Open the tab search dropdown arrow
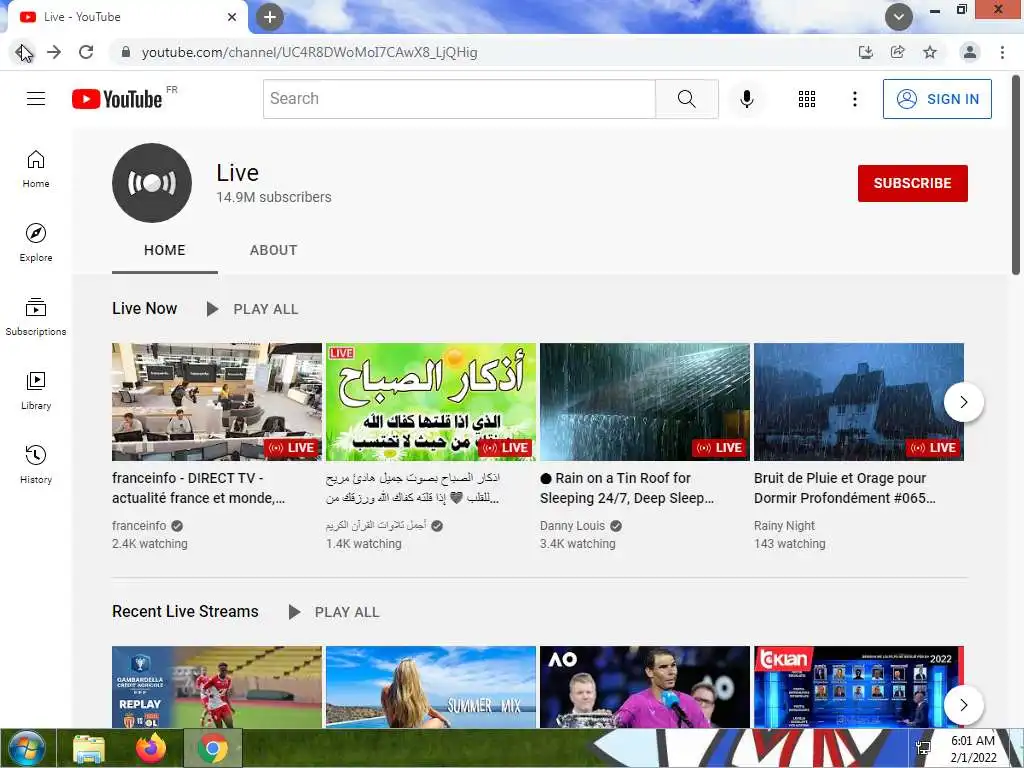The width and height of the screenshot is (1024, 768). tap(899, 17)
